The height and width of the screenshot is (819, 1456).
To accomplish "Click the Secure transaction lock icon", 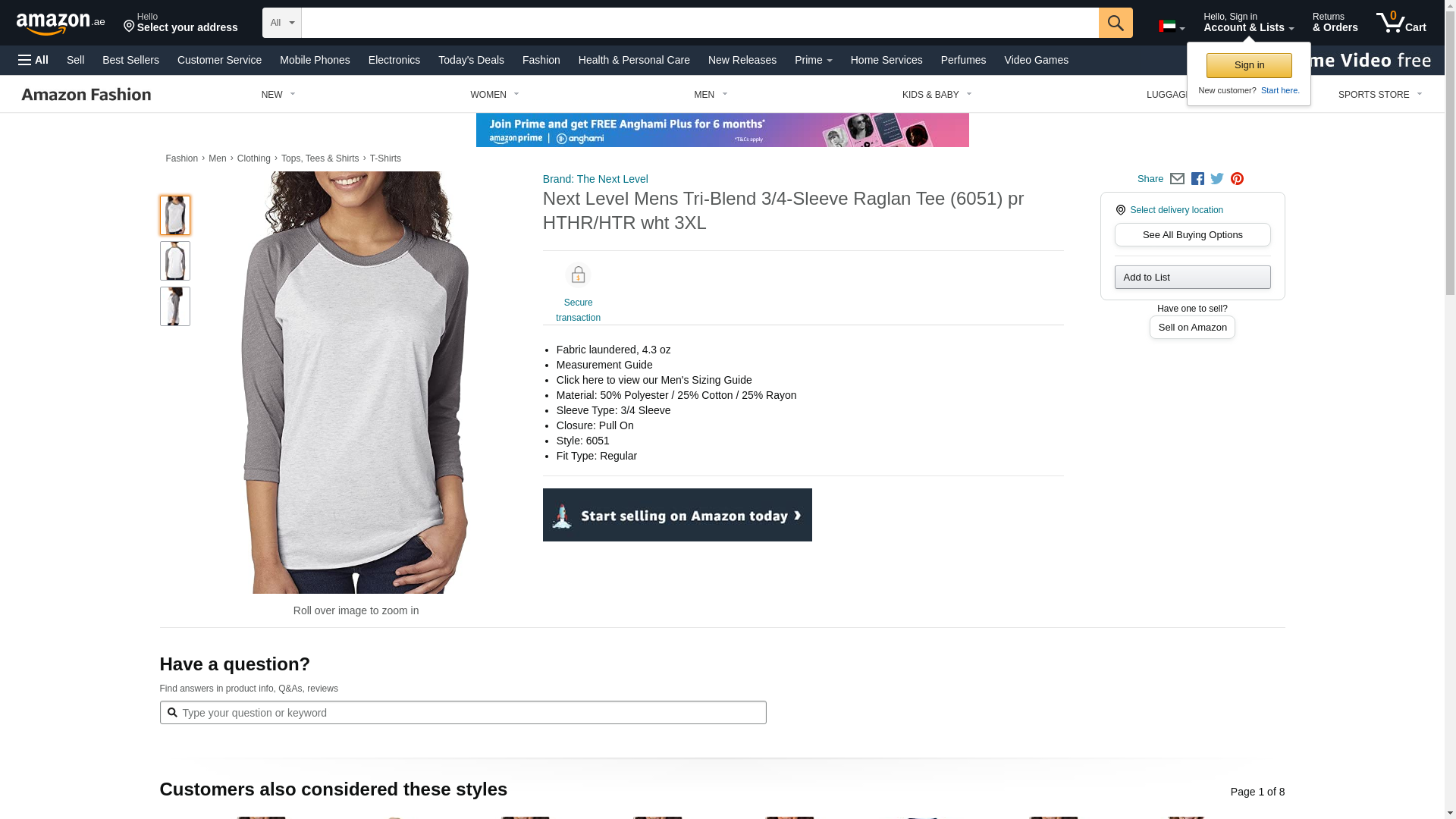I will click(x=578, y=275).
